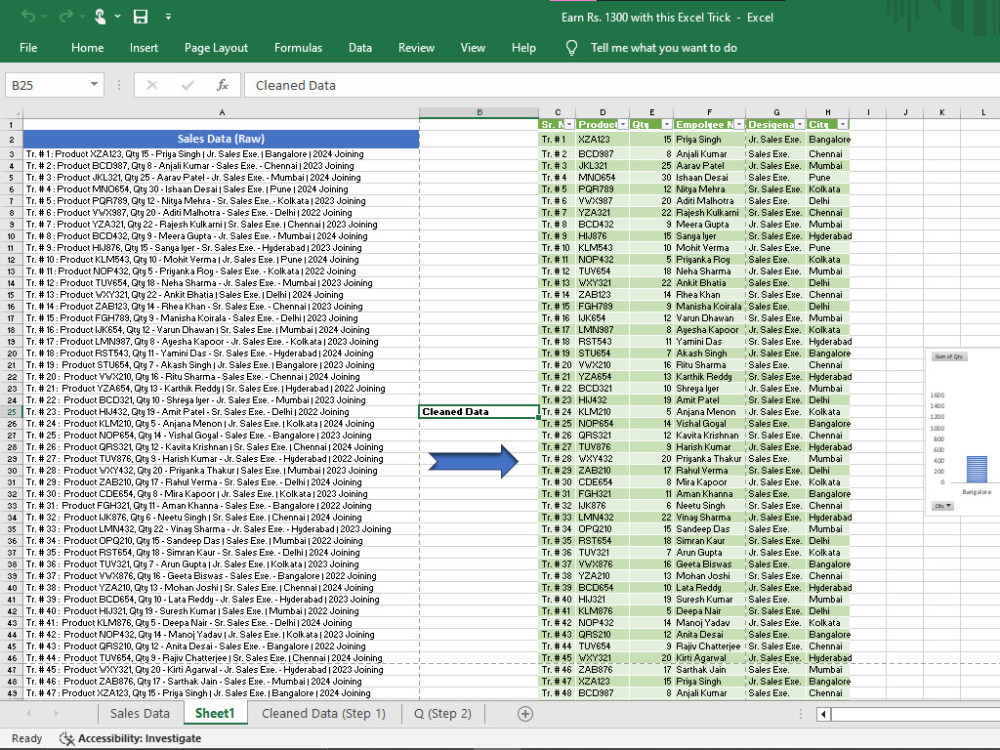Click the formula bar Cancel X icon
The height and width of the screenshot is (750, 1000).
pos(152,85)
